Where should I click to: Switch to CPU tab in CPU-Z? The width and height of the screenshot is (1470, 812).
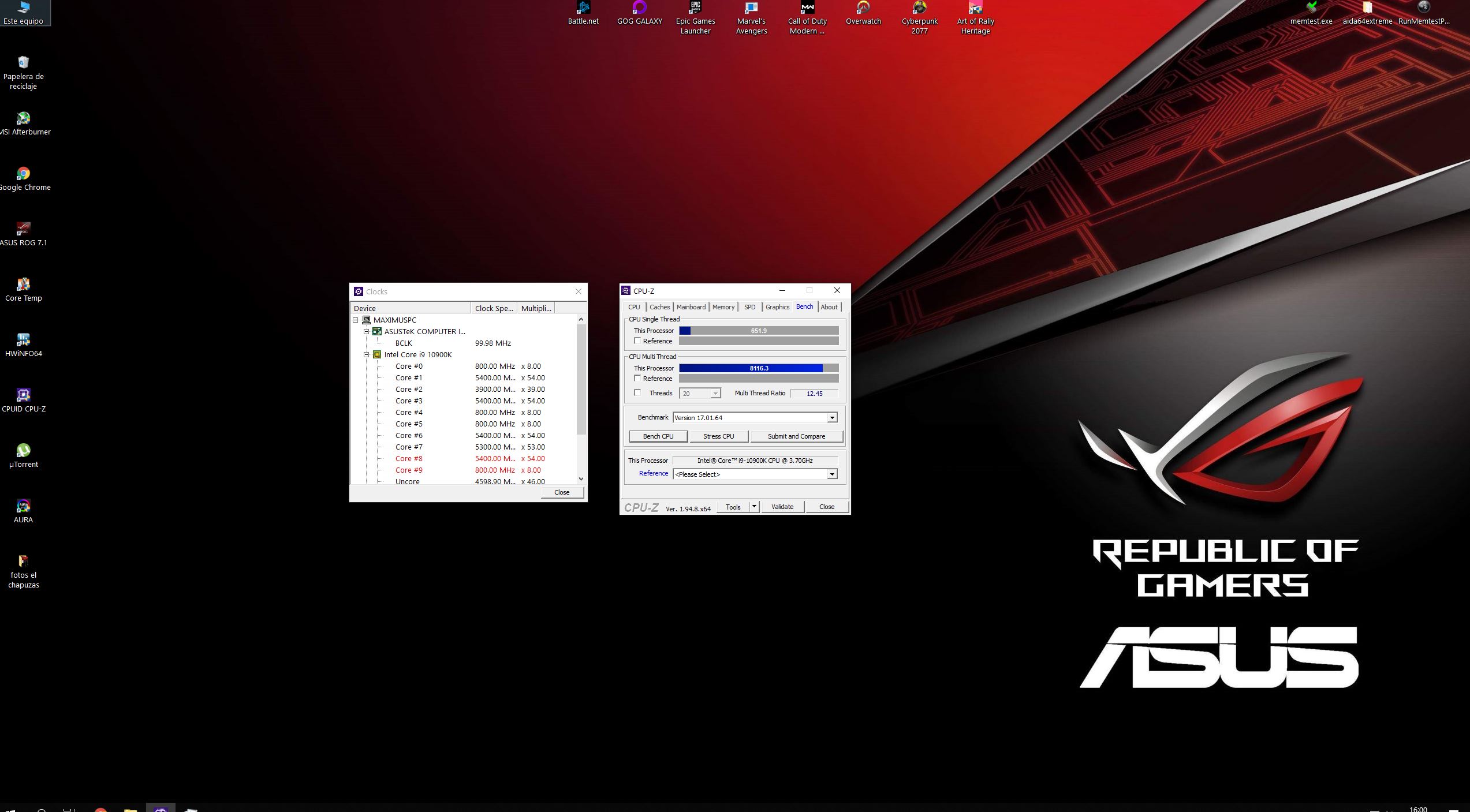point(634,307)
